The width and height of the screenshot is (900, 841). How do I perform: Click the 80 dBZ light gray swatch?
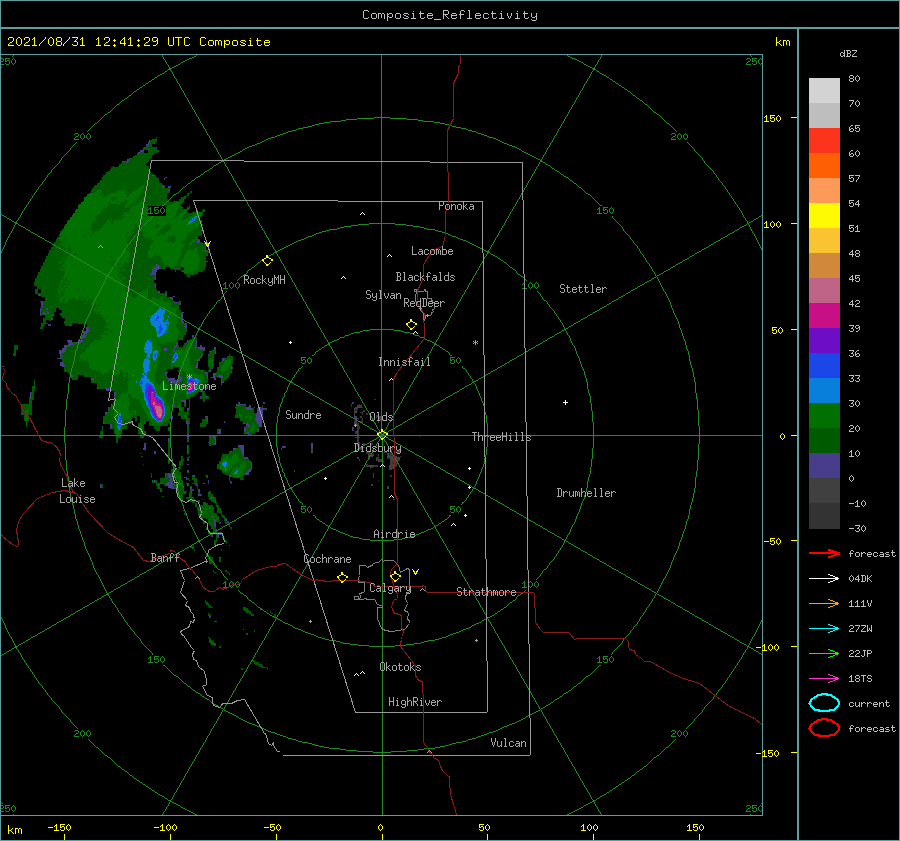click(824, 90)
